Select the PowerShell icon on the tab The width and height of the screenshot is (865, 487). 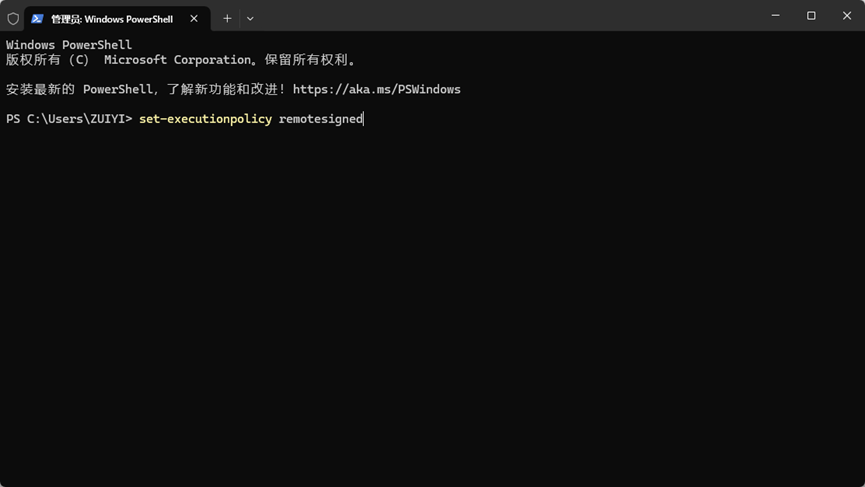37,19
